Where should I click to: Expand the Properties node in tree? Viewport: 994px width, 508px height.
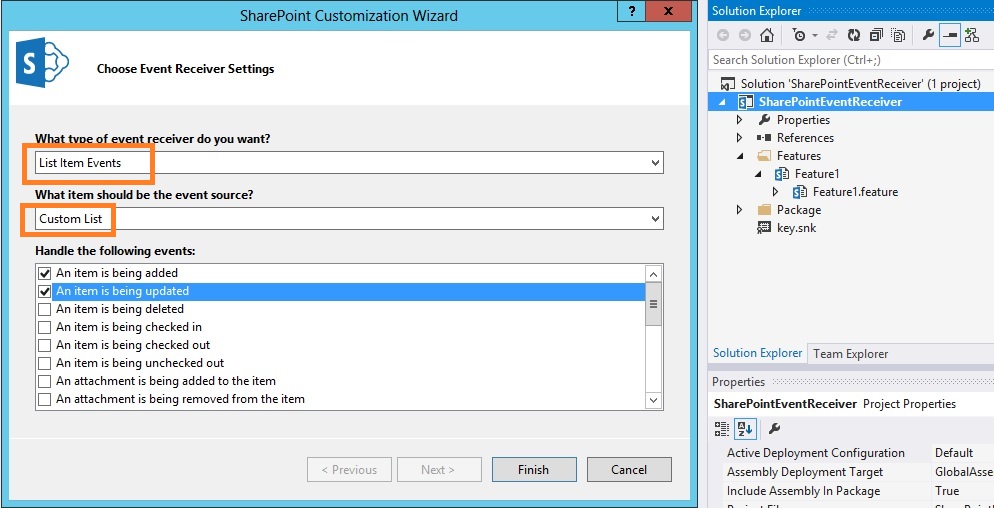pyautogui.click(x=739, y=120)
